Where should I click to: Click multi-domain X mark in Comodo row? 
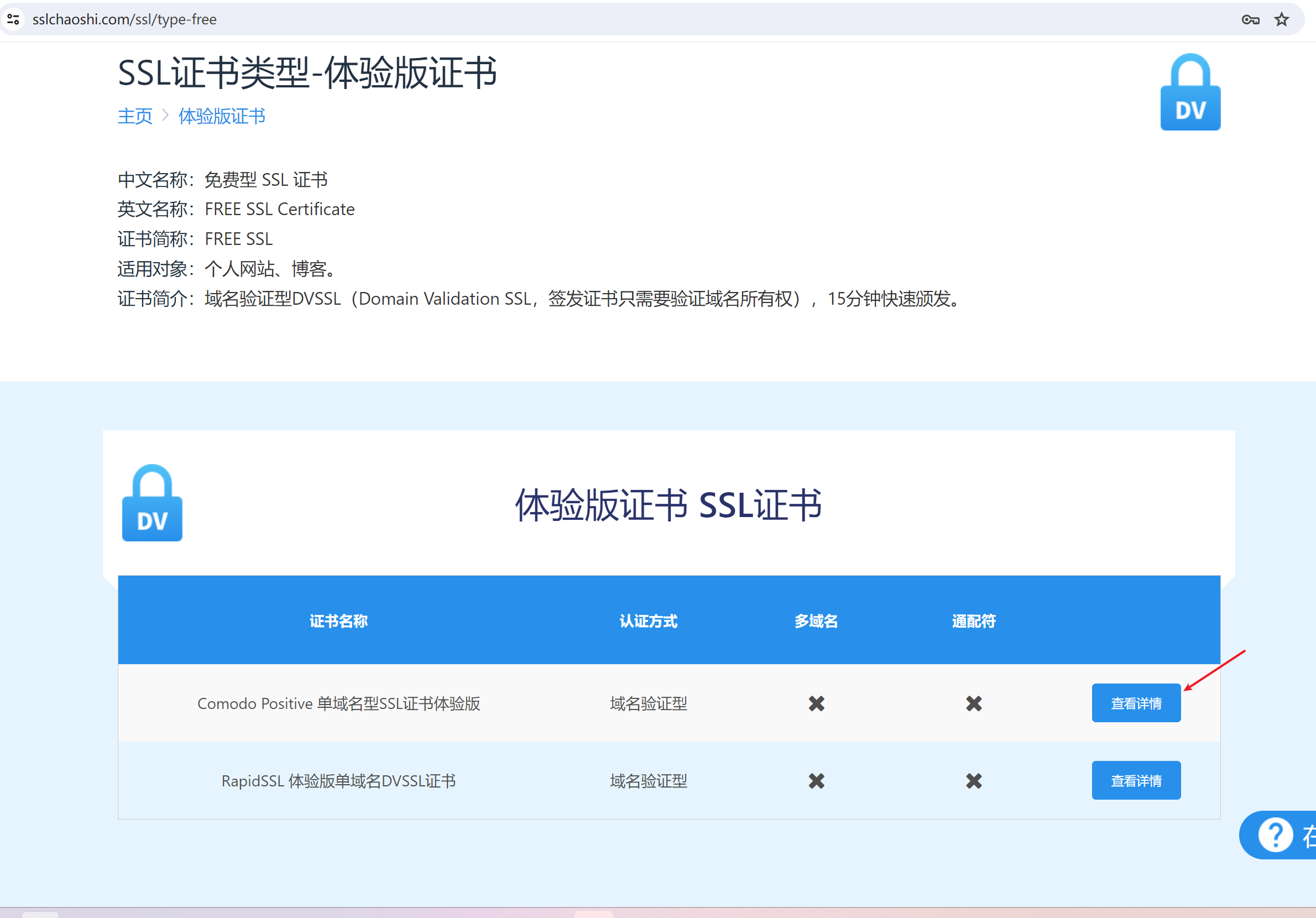[x=816, y=703]
